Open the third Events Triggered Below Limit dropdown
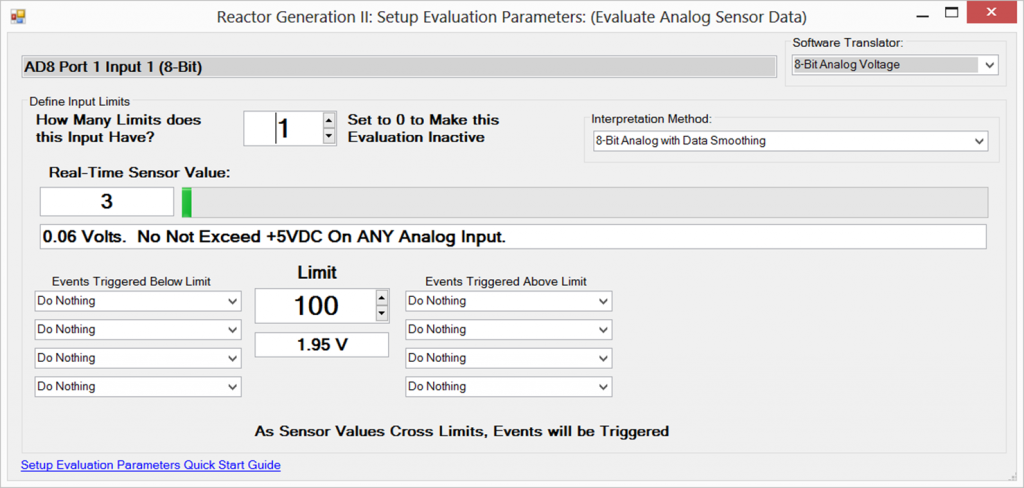Screen dimensions: 1024x488 [138, 358]
